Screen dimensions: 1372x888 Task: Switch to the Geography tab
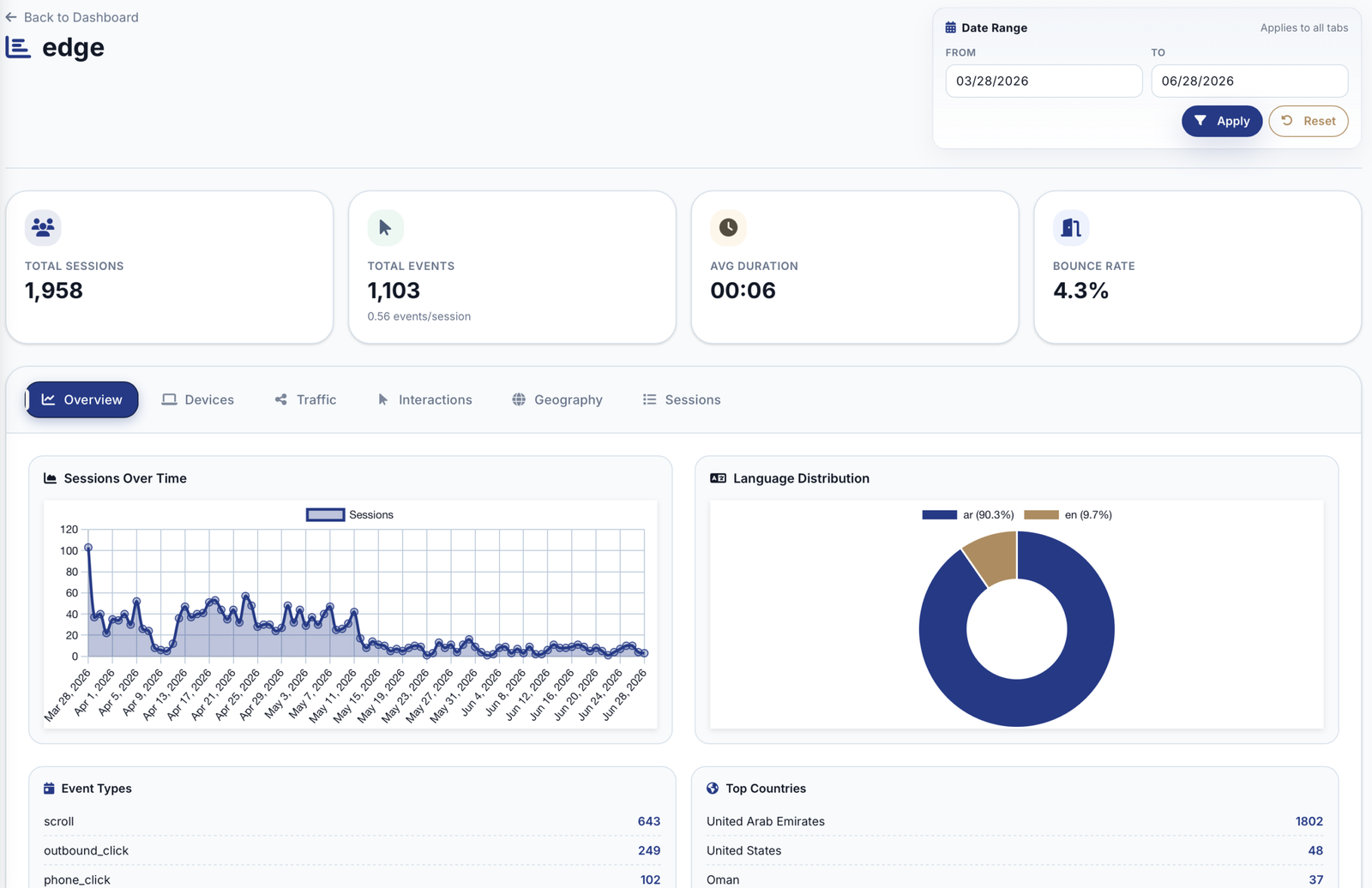tap(557, 399)
